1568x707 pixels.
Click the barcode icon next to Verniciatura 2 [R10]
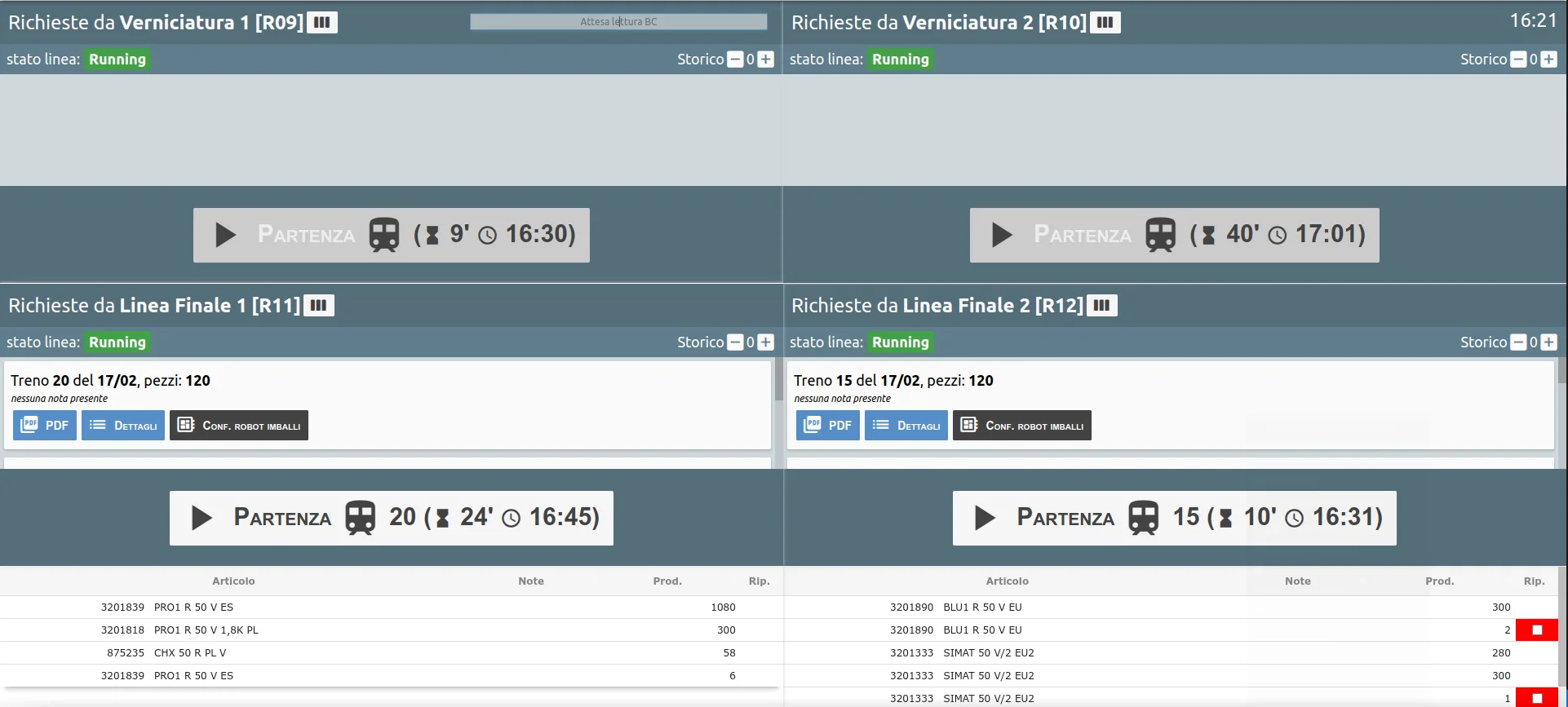pos(1105,22)
